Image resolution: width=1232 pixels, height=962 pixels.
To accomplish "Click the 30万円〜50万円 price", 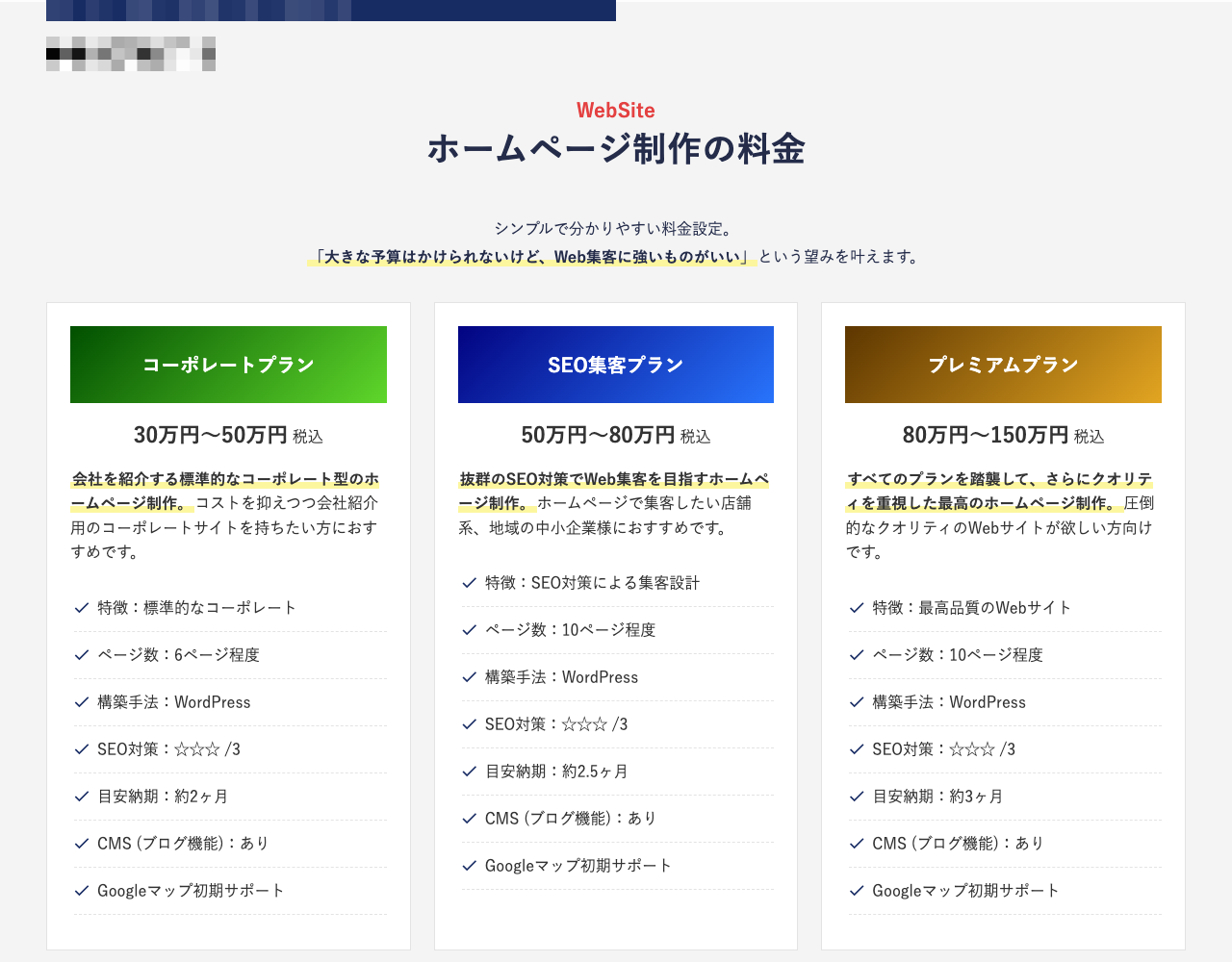I will click(x=210, y=435).
